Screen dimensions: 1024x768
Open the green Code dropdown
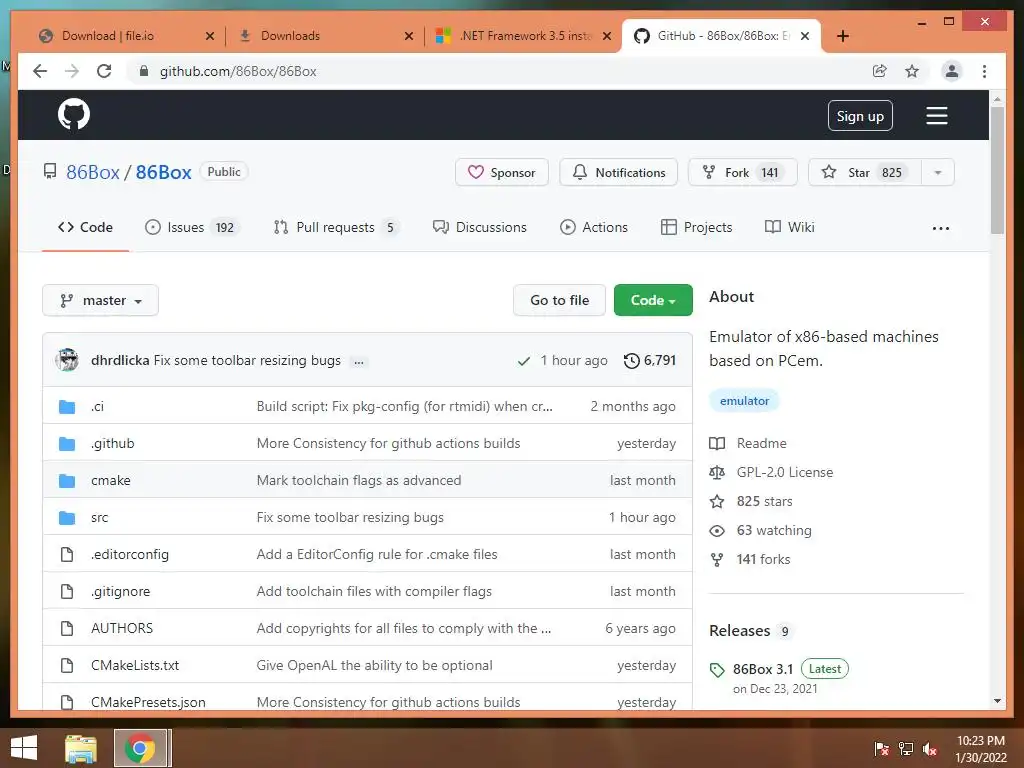coord(653,300)
